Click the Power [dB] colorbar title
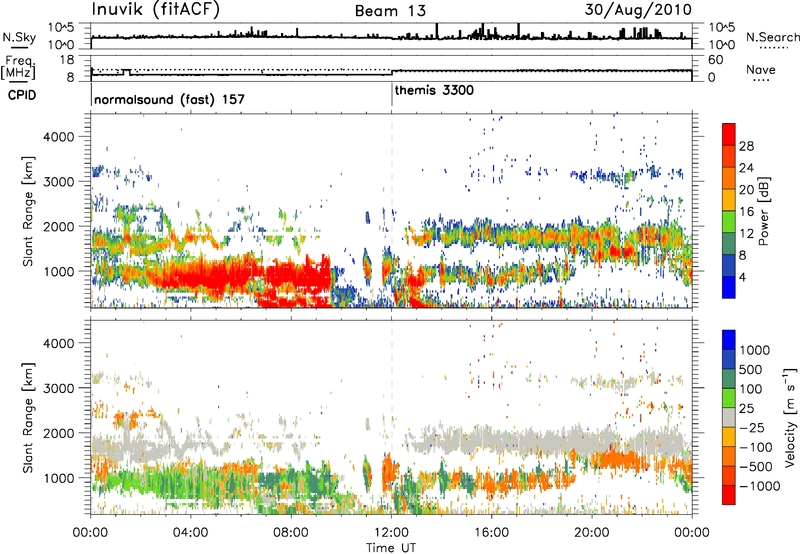Screen dimensions: 800x554 [x=763, y=211]
